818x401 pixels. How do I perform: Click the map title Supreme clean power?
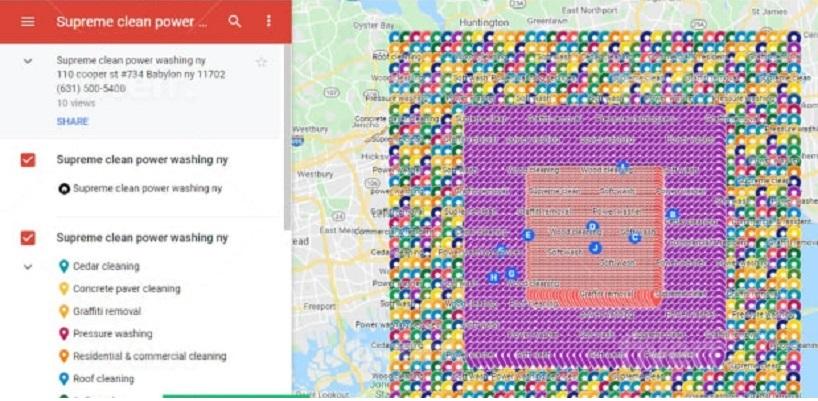(131, 22)
